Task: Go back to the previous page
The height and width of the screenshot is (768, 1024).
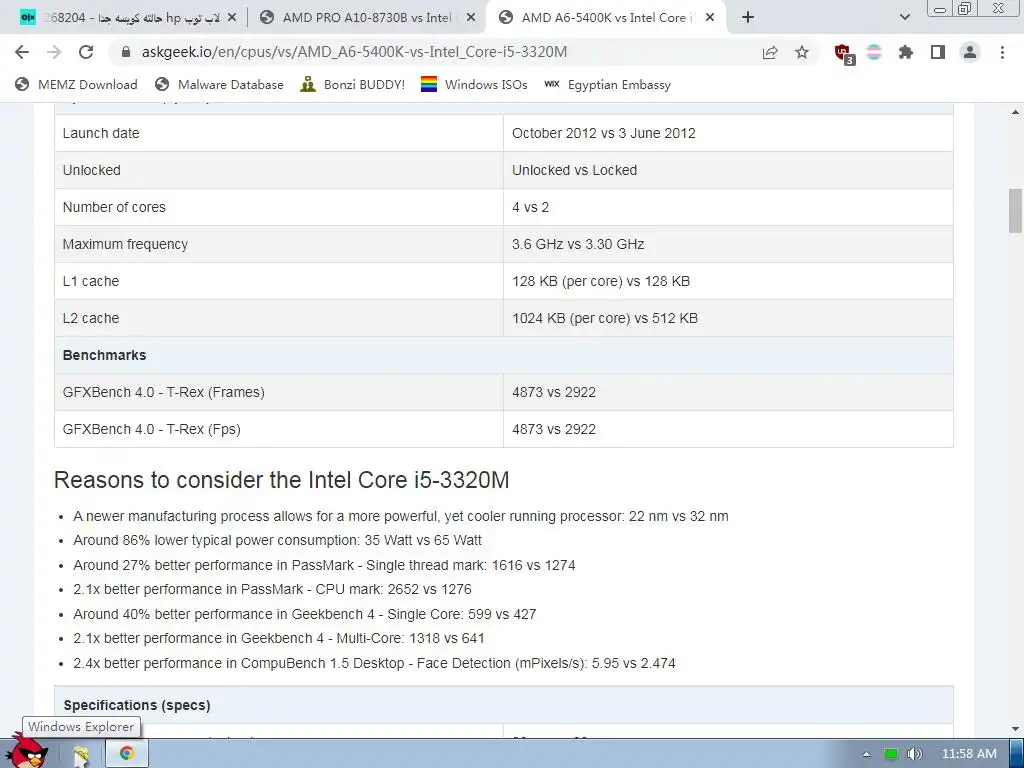Action: coord(22,52)
